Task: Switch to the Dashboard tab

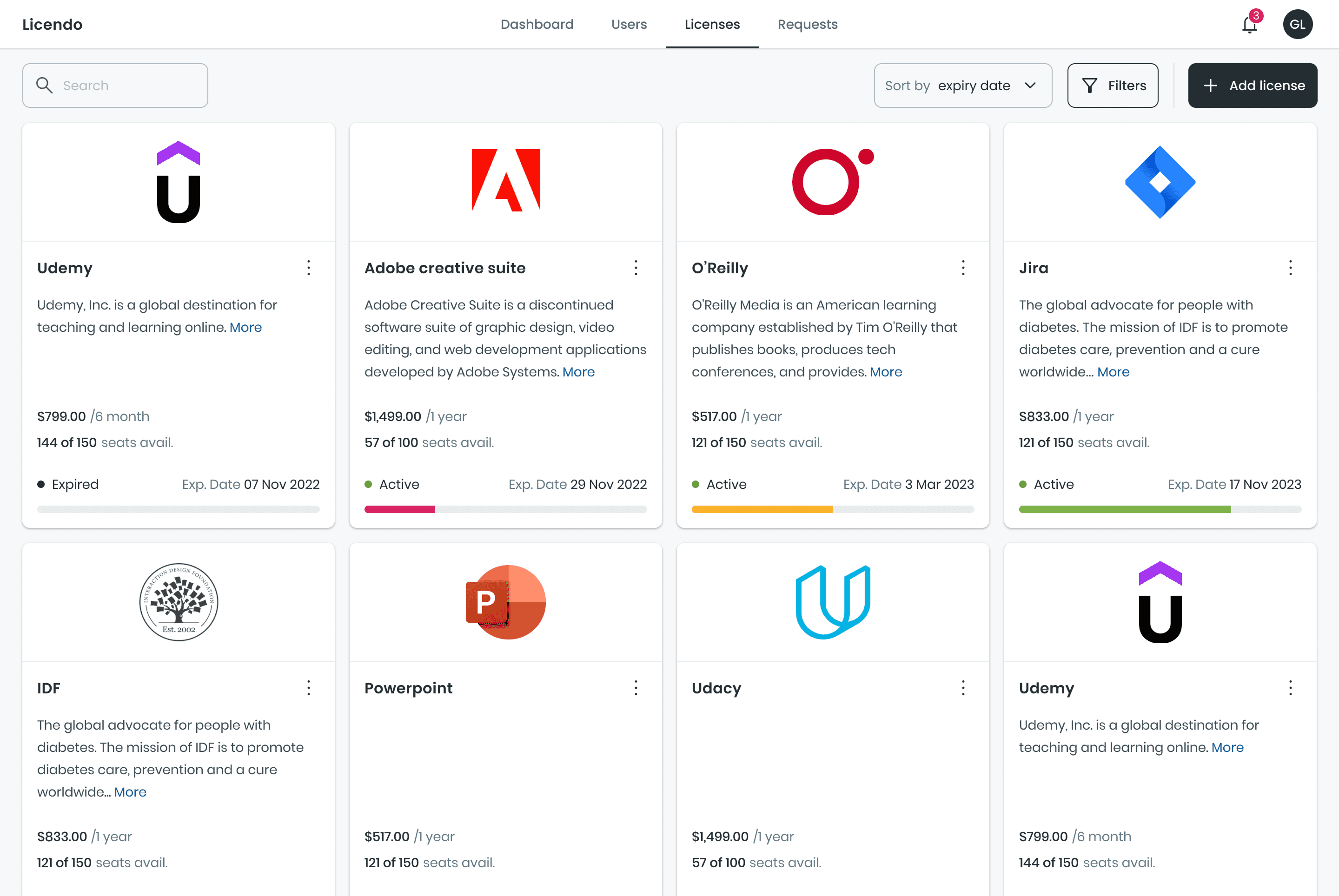Action: click(537, 25)
